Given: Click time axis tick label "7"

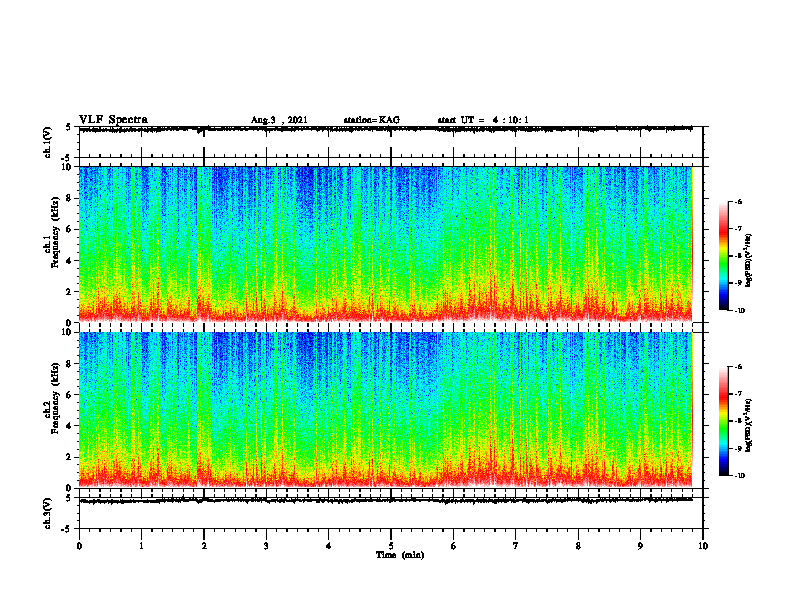Looking at the screenshot, I should coord(516,546).
